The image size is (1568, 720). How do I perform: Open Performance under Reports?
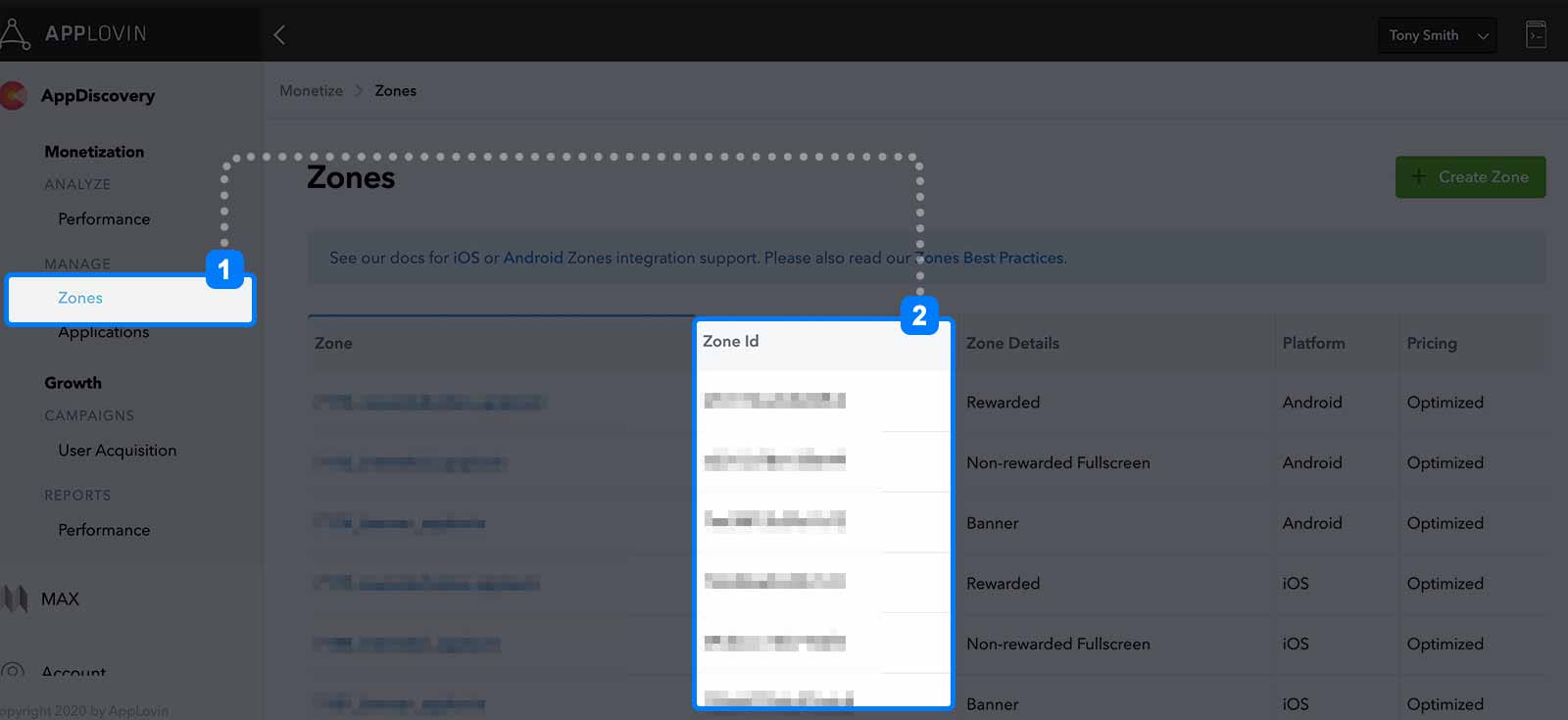pyautogui.click(x=104, y=530)
